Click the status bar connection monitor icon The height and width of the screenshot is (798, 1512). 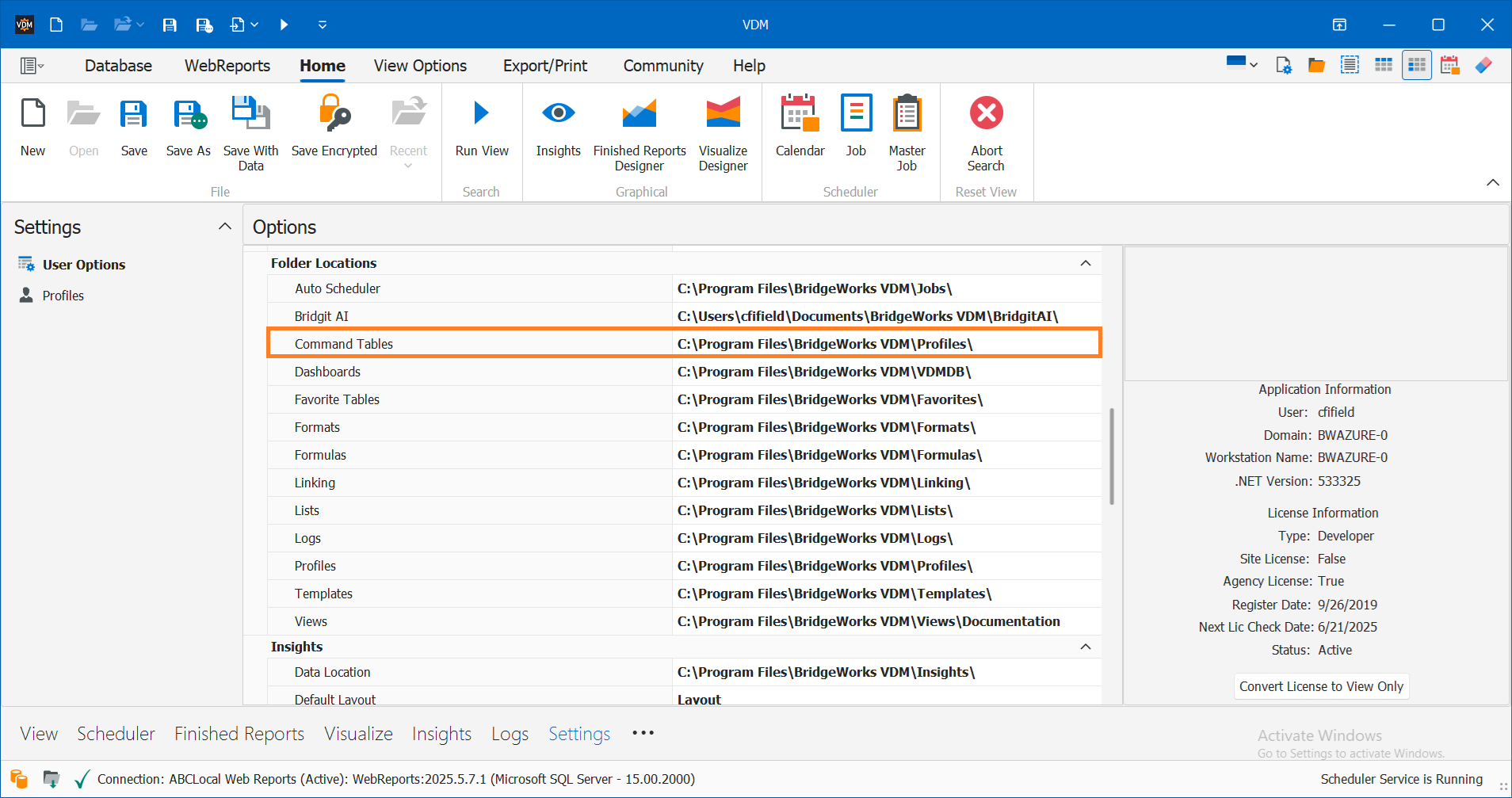(x=52, y=779)
